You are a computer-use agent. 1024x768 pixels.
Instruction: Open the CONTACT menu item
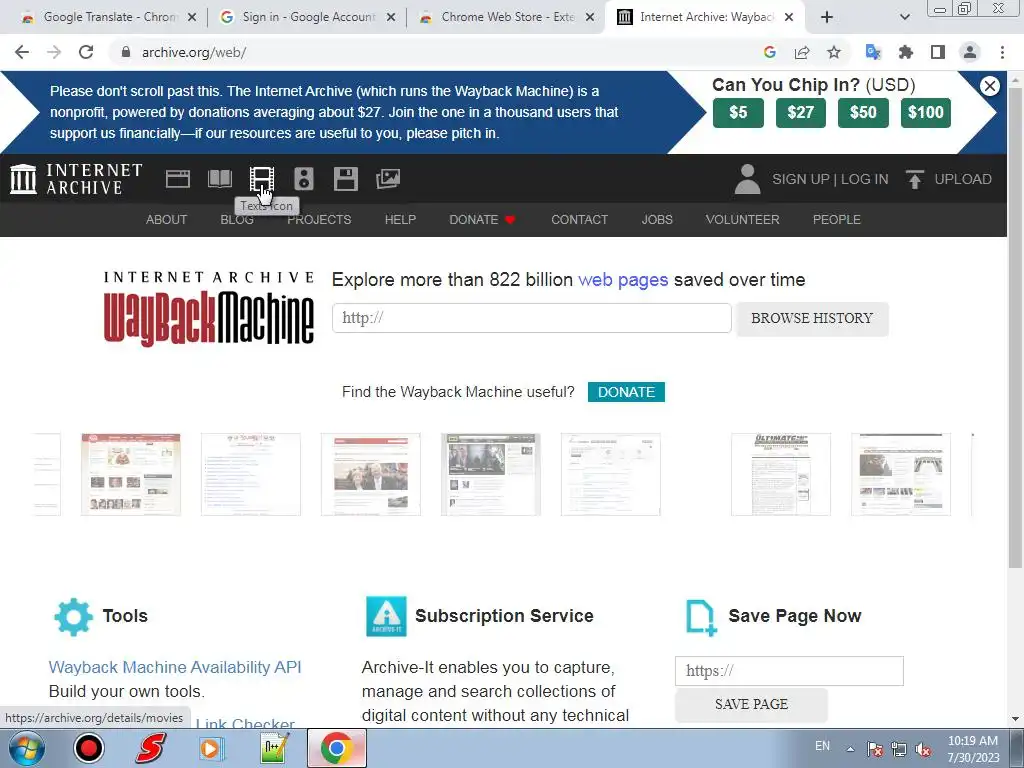579,219
